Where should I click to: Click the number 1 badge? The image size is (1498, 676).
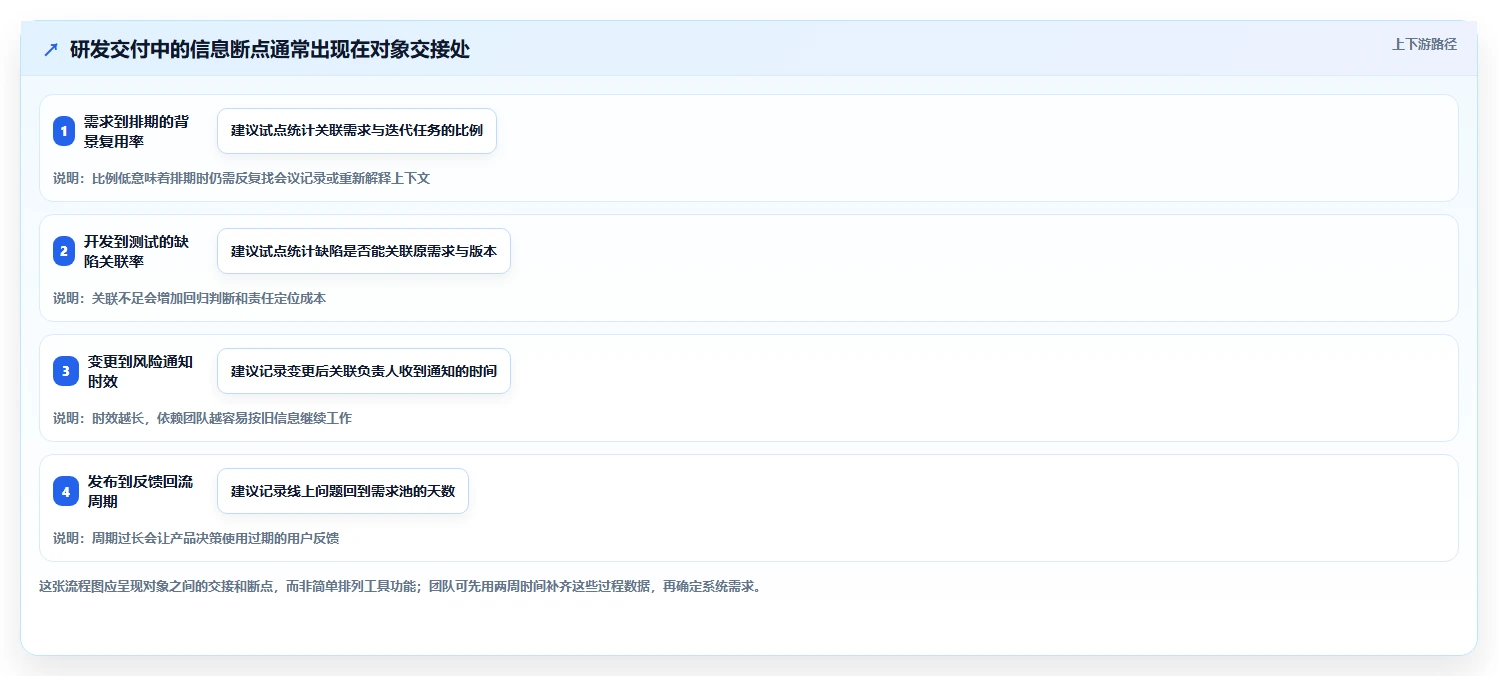point(64,131)
